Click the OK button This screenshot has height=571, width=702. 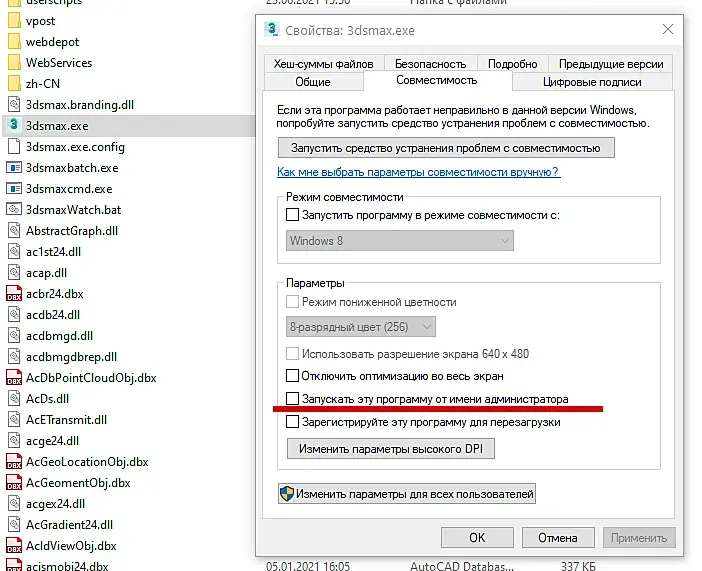[477, 537]
